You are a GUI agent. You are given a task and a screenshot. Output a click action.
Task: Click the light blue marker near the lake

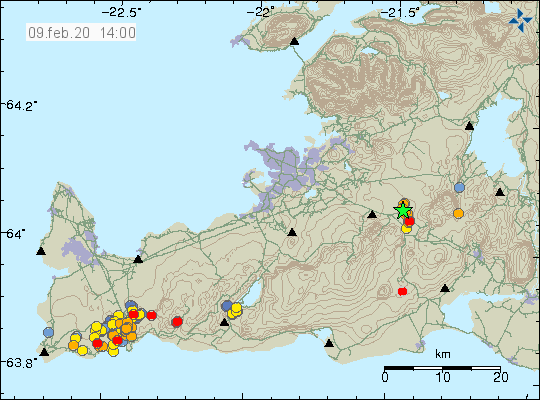point(459,188)
